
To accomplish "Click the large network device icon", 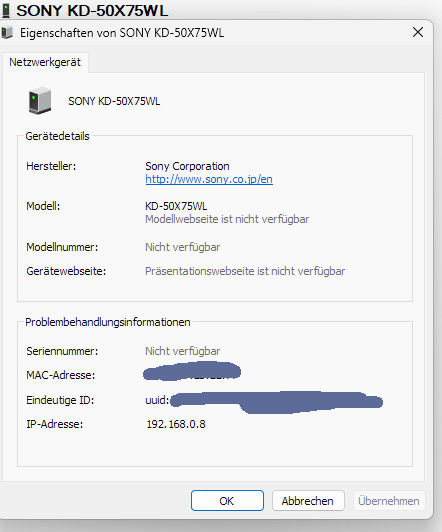I will coord(40,101).
